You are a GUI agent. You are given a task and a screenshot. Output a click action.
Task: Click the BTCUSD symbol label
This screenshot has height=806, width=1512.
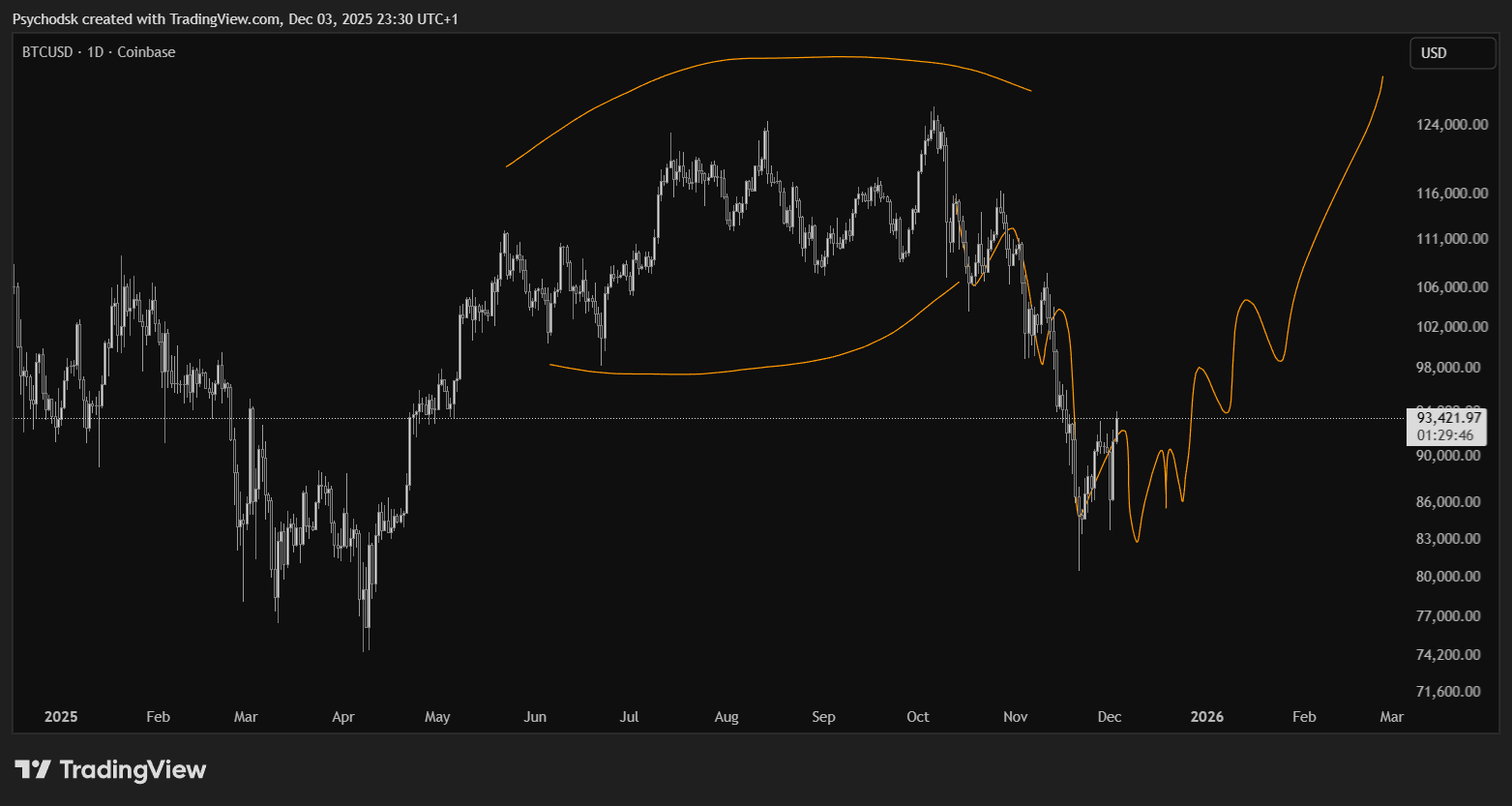[x=47, y=52]
